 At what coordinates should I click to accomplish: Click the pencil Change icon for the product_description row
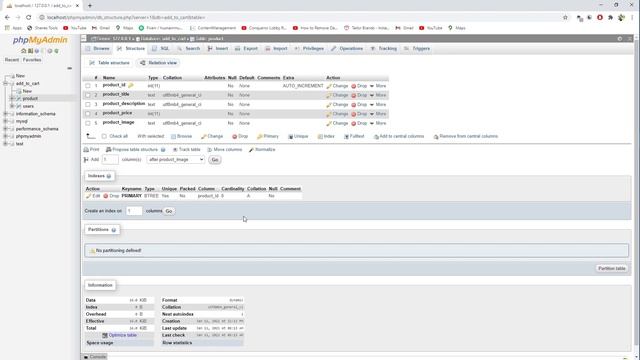tap(329, 105)
